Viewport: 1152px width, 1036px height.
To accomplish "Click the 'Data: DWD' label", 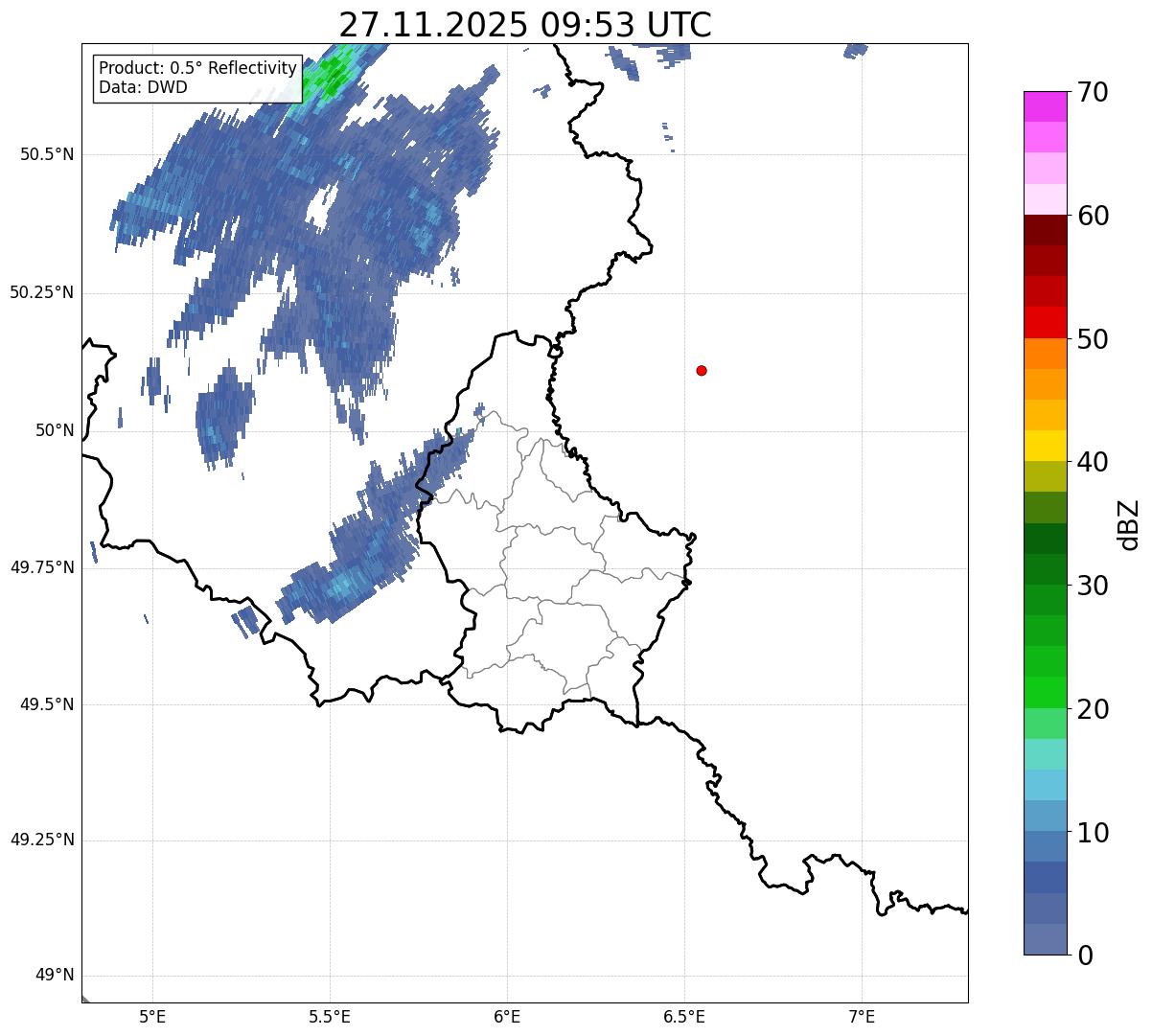I will (144, 87).
